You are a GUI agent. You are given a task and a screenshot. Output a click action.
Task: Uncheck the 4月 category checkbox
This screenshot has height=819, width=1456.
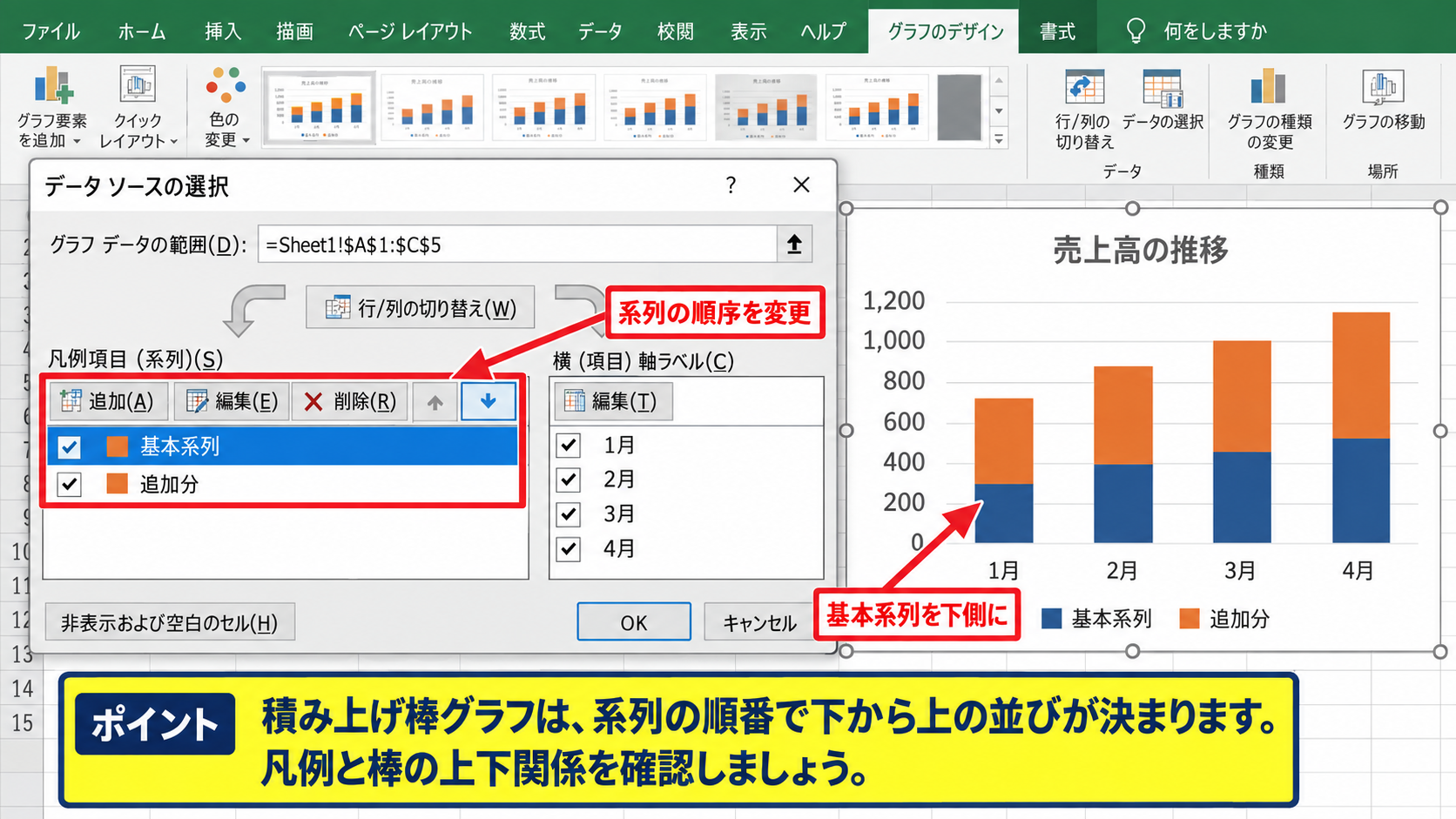pos(569,549)
